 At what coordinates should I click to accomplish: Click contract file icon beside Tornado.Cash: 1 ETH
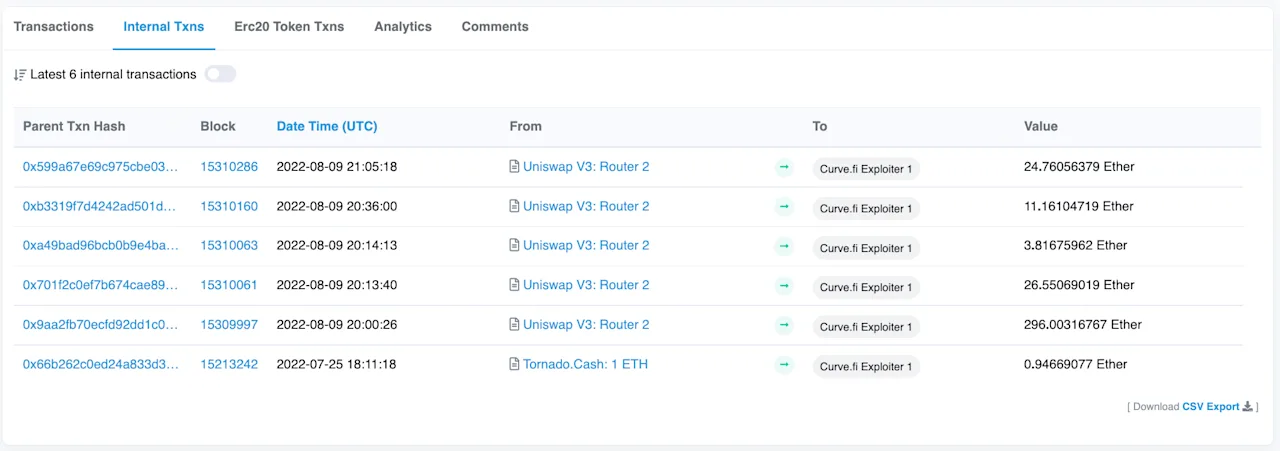point(514,364)
